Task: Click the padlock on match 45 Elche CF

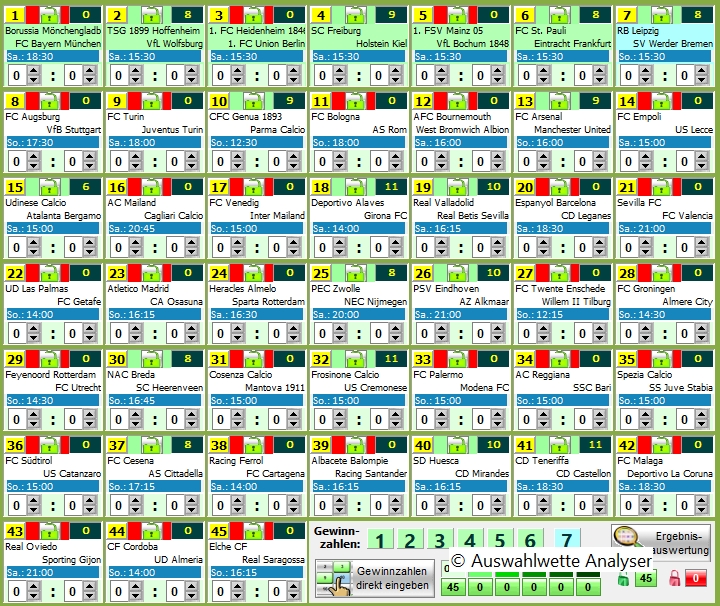Action: click(x=253, y=532)
